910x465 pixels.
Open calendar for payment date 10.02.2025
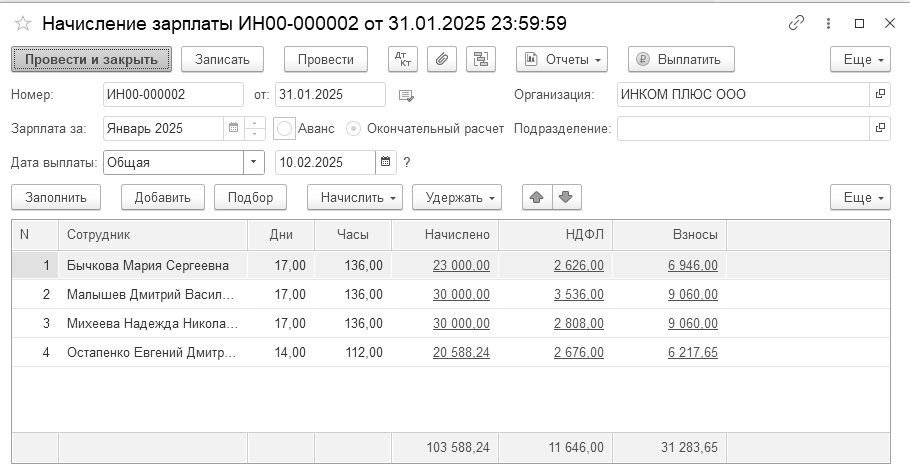coord(385,163)
